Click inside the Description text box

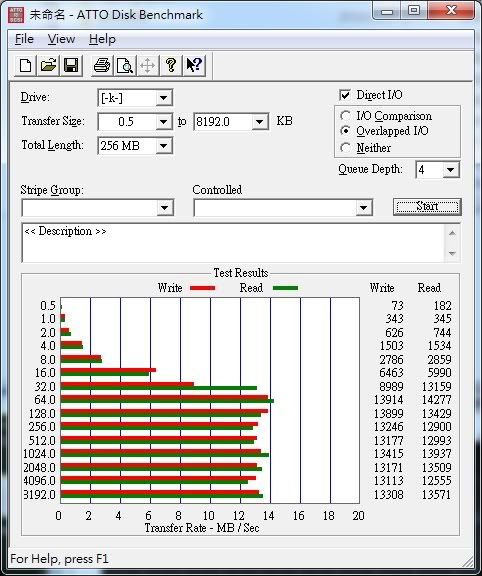(233, 243)
